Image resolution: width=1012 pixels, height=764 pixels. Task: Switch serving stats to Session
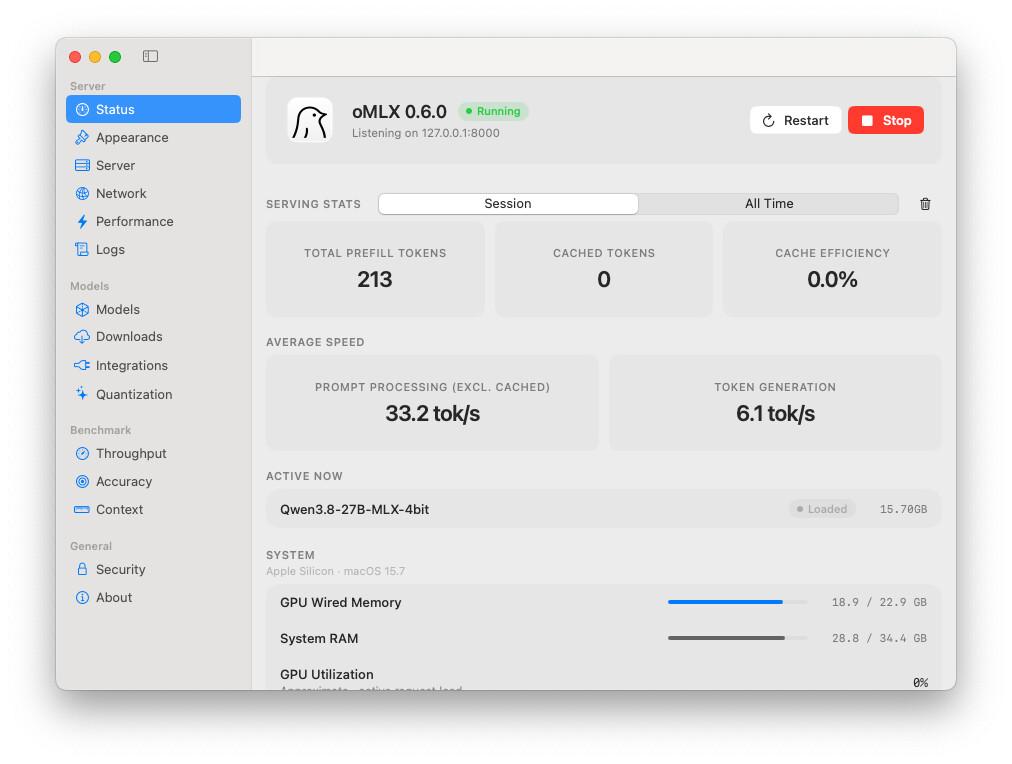(508, 204)
